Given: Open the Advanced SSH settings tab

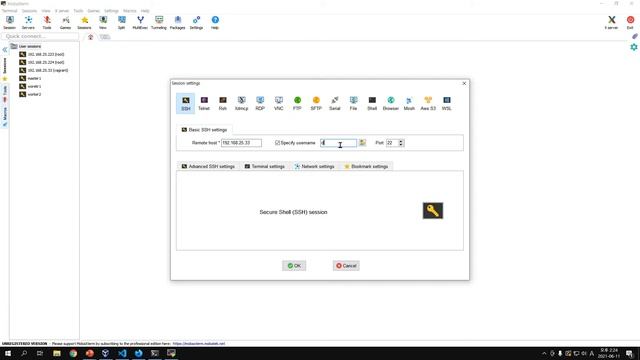Looking at the screenshot, I should [x=208, y=167].
